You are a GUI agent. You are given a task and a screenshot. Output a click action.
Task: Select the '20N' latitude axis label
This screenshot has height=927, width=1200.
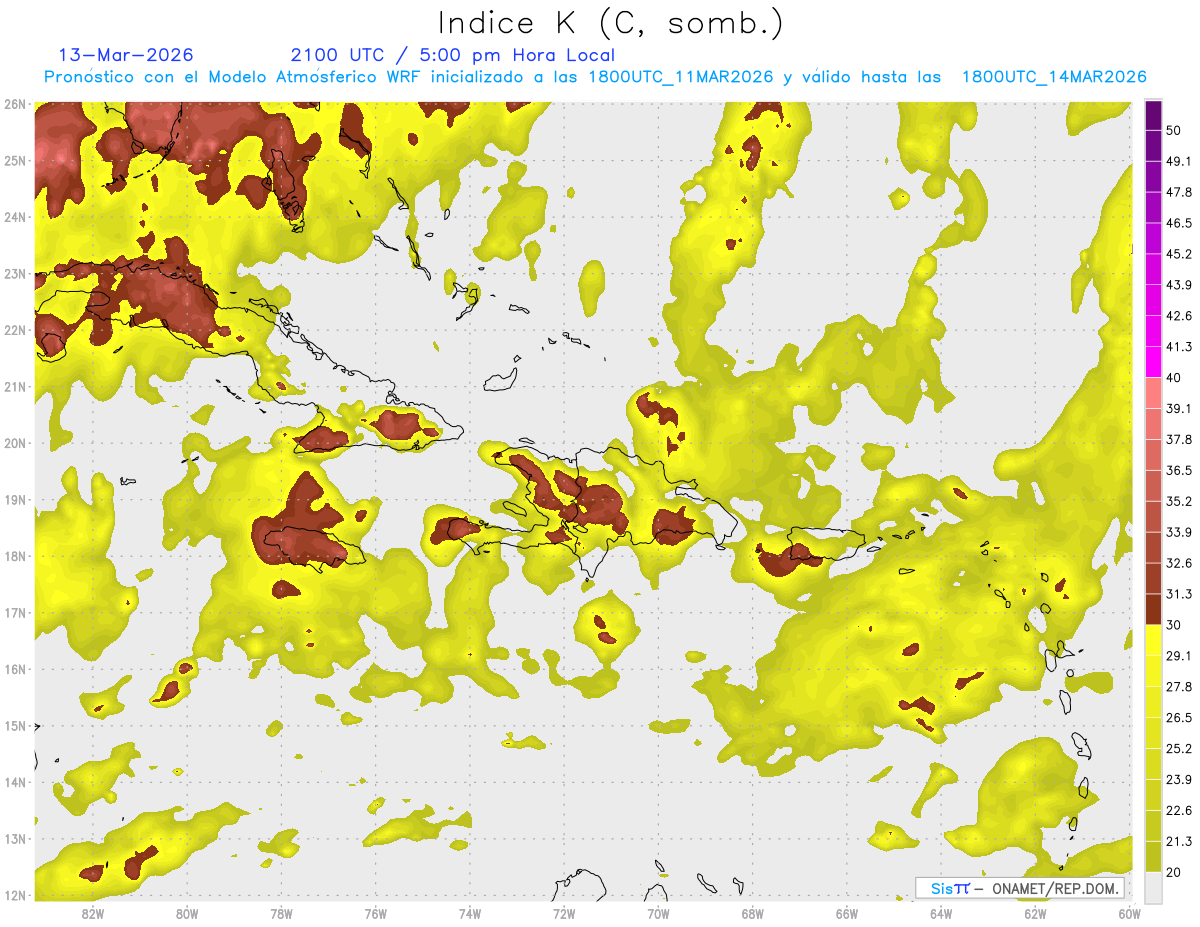click(x=15, y=443)
